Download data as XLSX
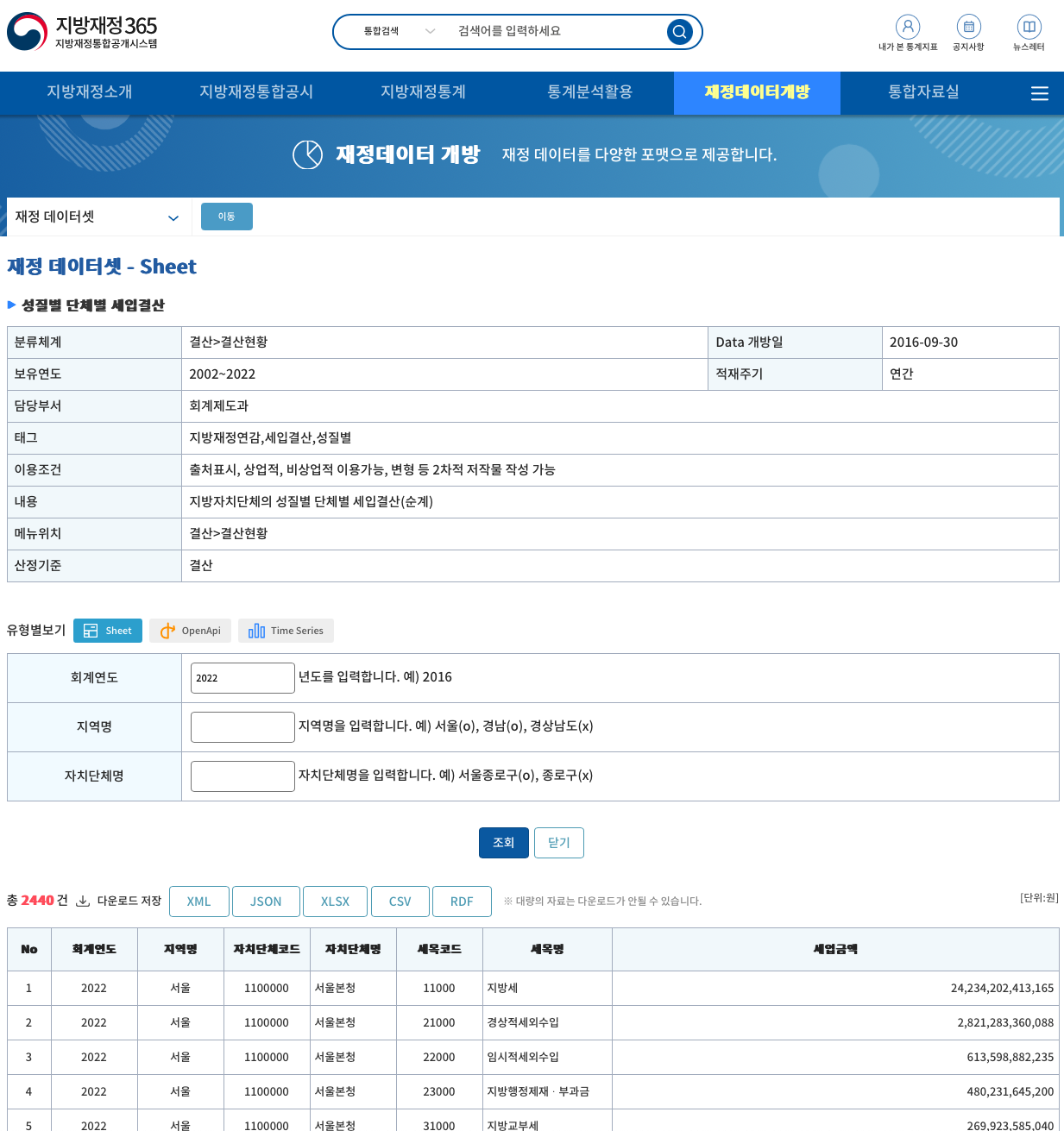This screenshot has height=1131, width=1064. coord(335,902)
